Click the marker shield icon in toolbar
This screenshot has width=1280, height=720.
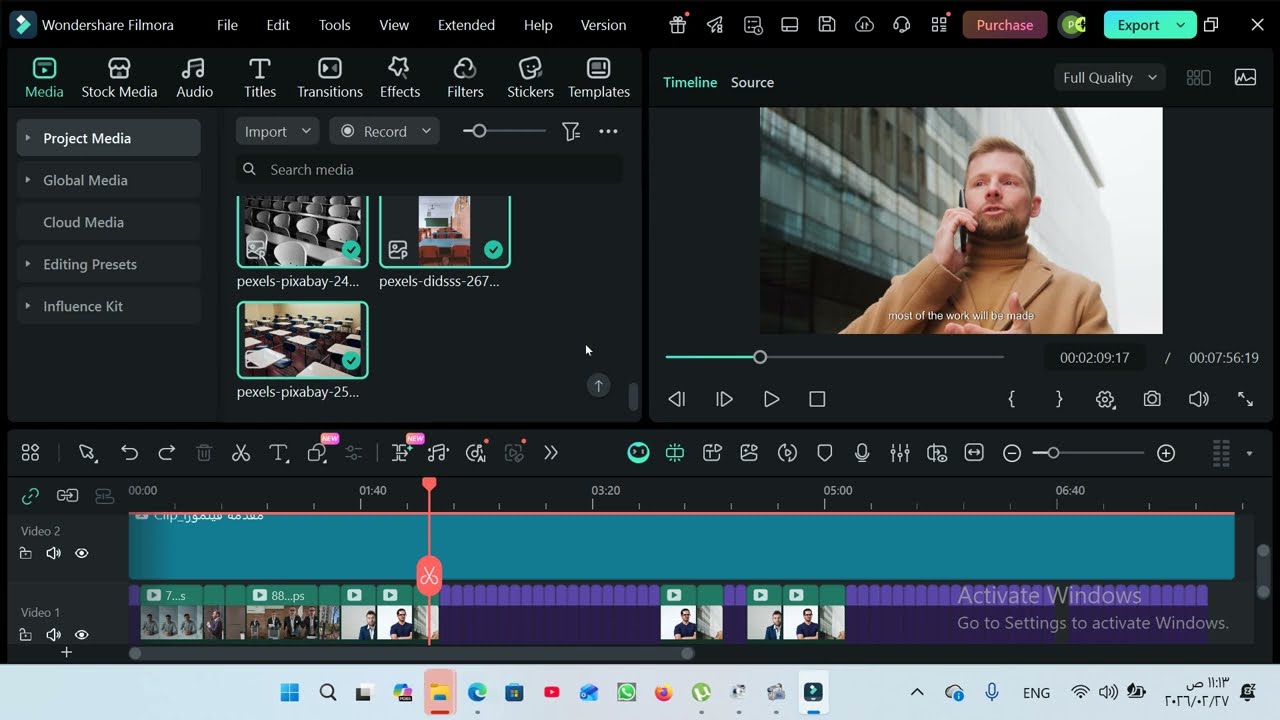click(x=825, y=453)
